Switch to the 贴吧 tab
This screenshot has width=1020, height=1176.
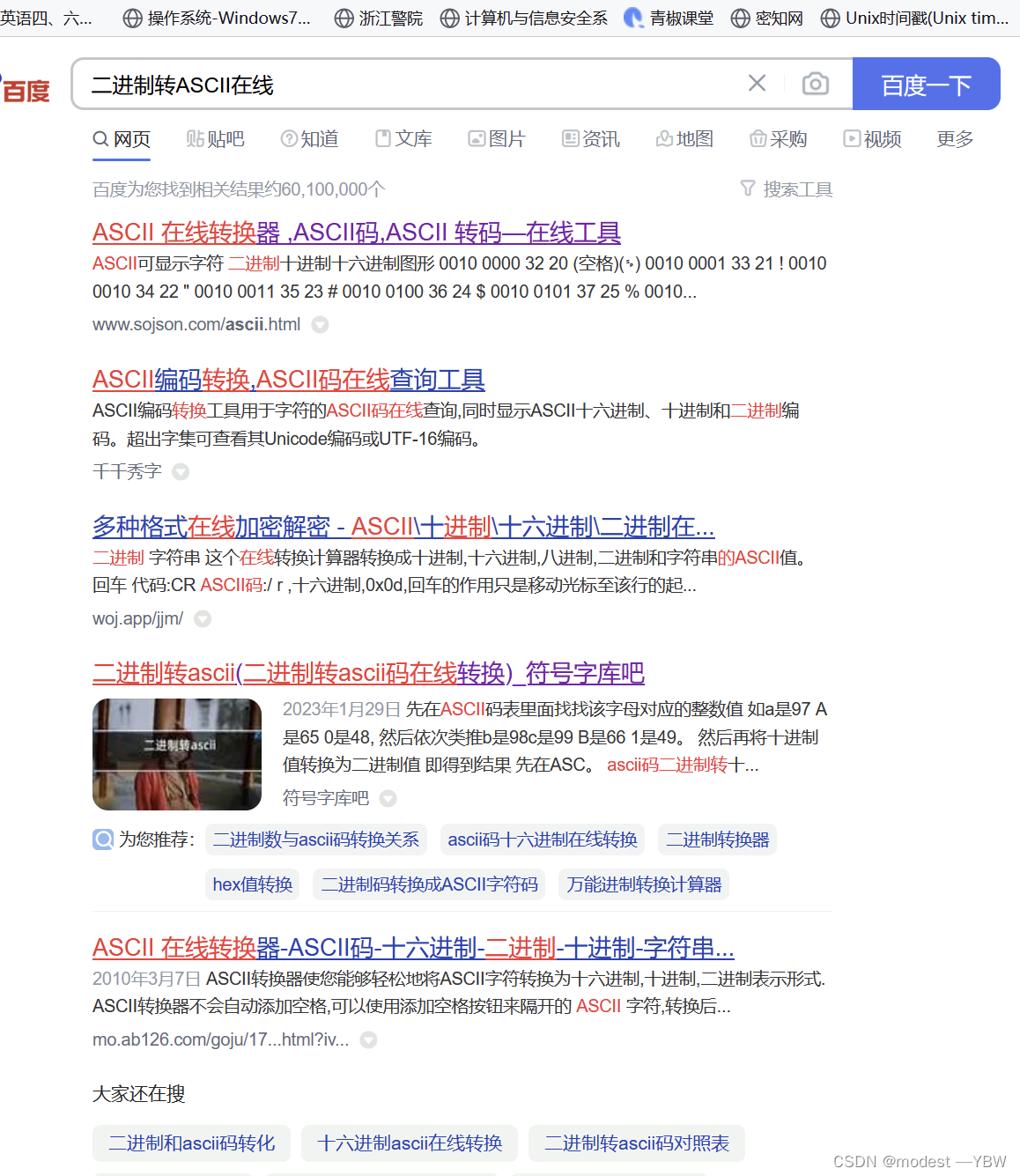point(215,139)
